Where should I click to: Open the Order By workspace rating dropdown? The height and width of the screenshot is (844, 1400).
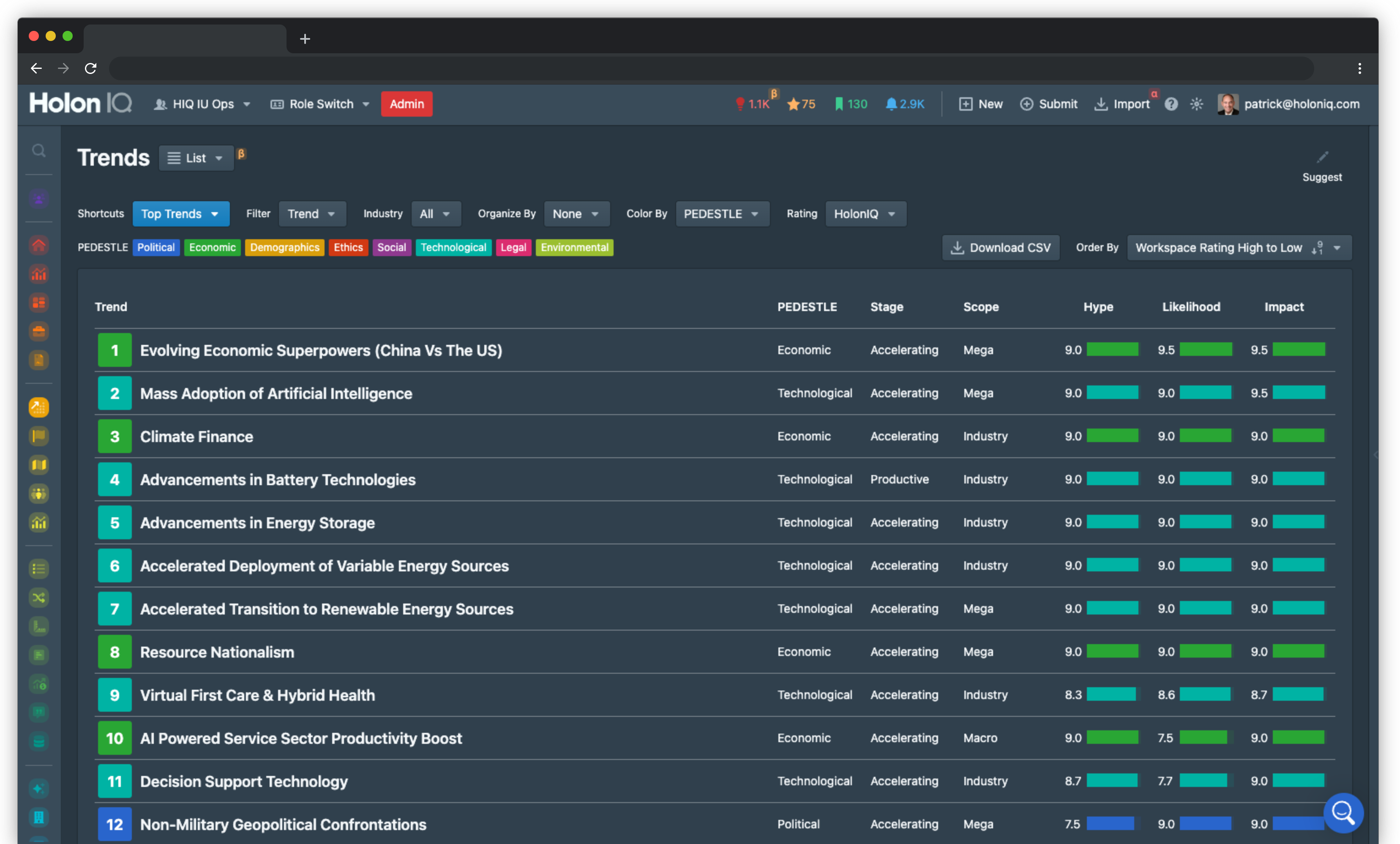(1239, 248)
